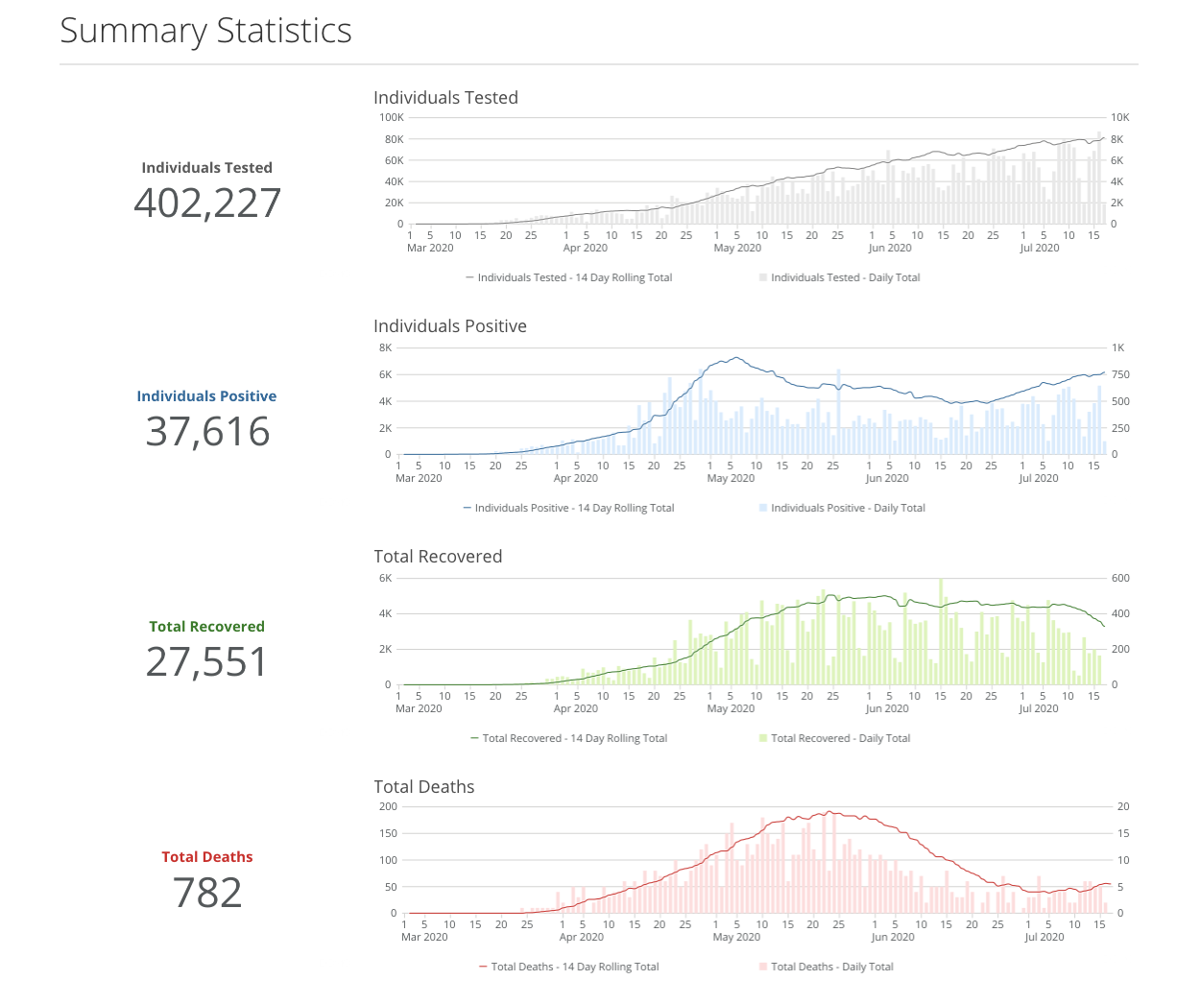The height and width of the screenshot is (1004, 1200).
Task: Click the green Total Recovered label beside count
Action: tap(207, 627)
